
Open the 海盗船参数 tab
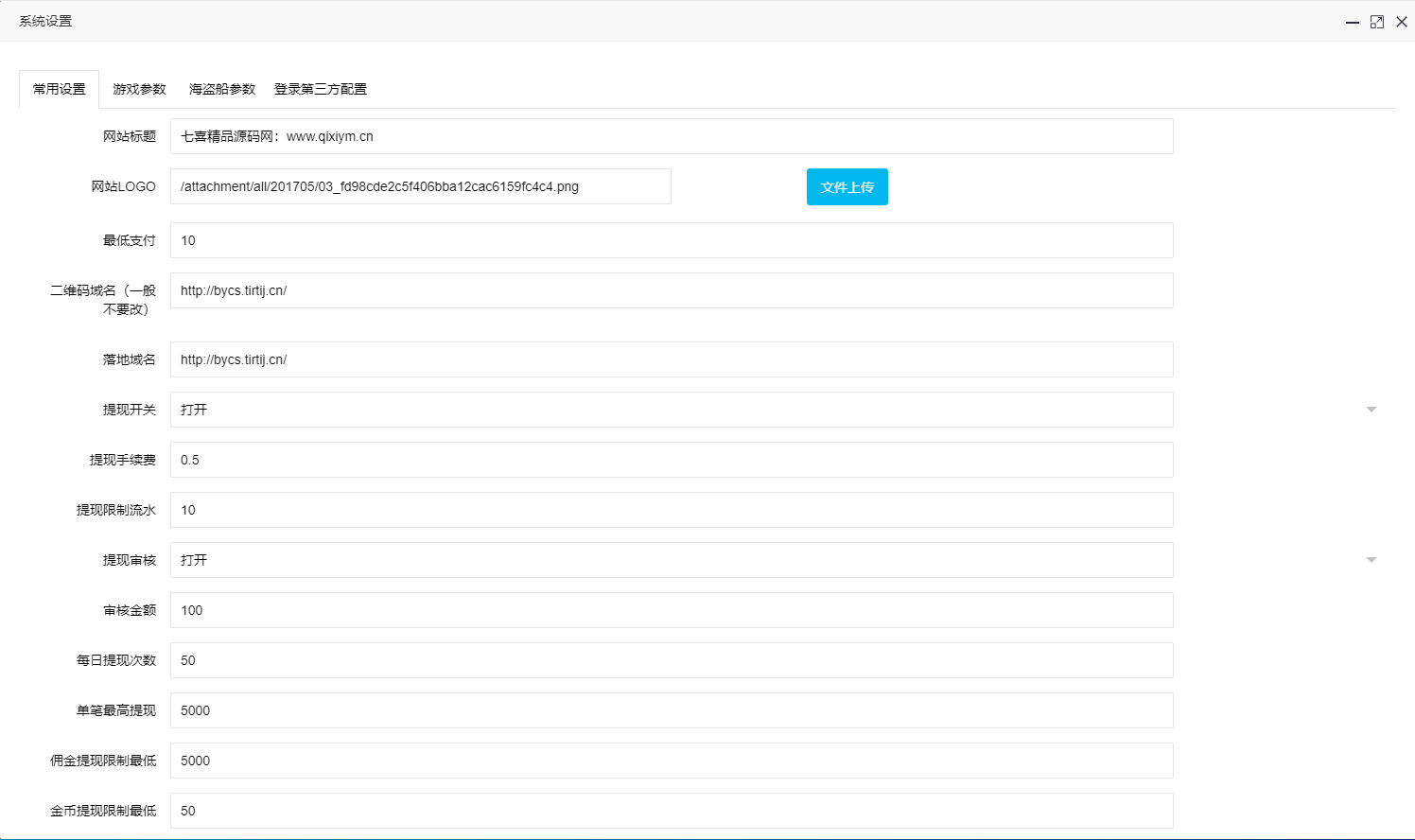click(x=221, y=88)
